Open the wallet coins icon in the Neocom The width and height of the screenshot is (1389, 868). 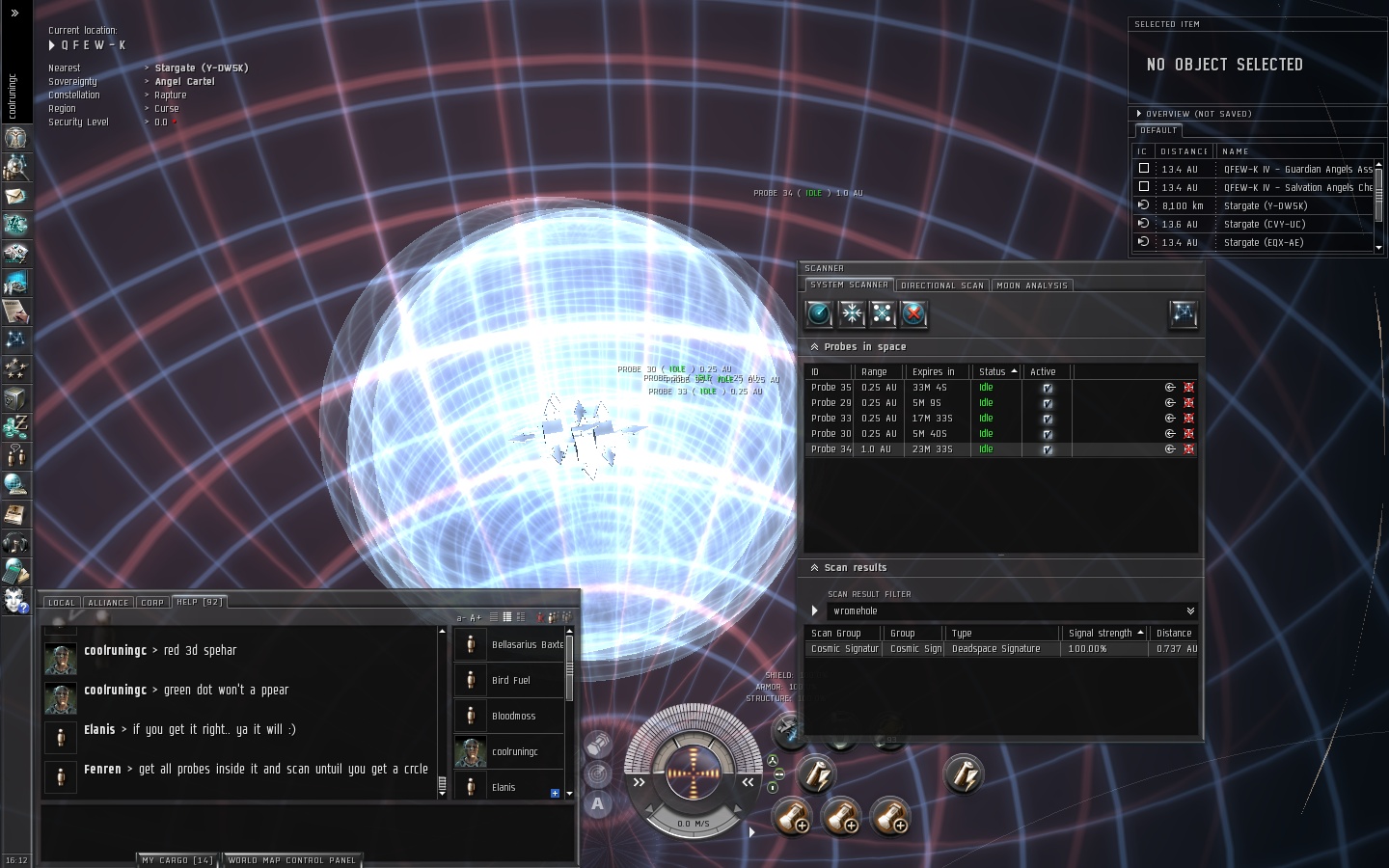[15, 427]
